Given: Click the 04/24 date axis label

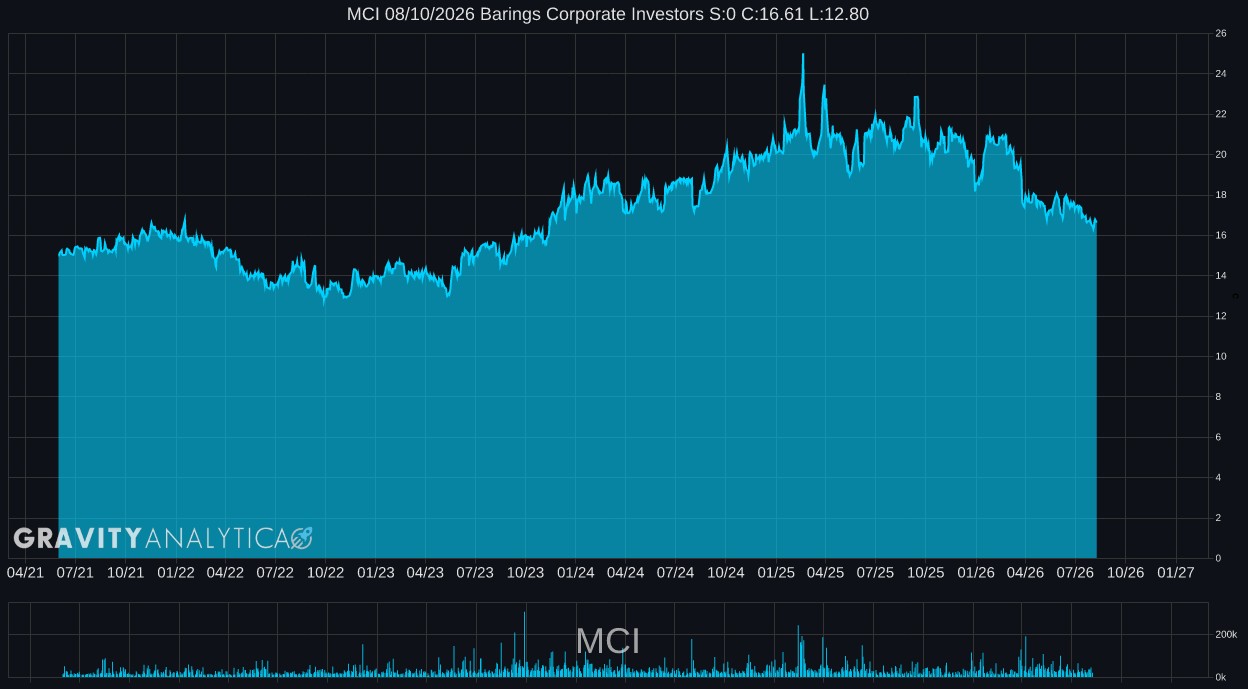Looking at the screenshot, I should (x=625, y=573).
